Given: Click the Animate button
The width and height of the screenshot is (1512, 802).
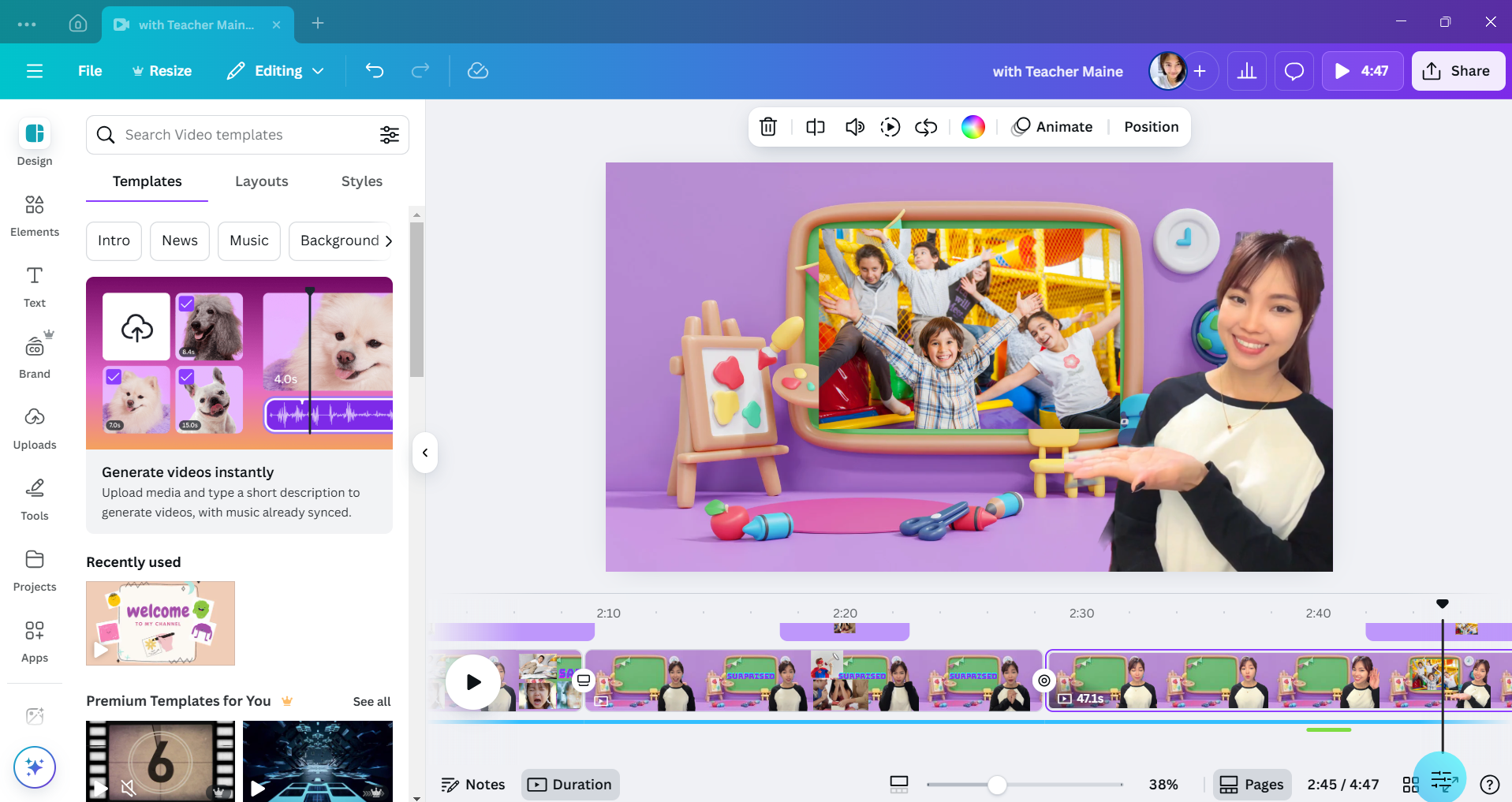Looking at the screenshot, I should pos(1053,127).
